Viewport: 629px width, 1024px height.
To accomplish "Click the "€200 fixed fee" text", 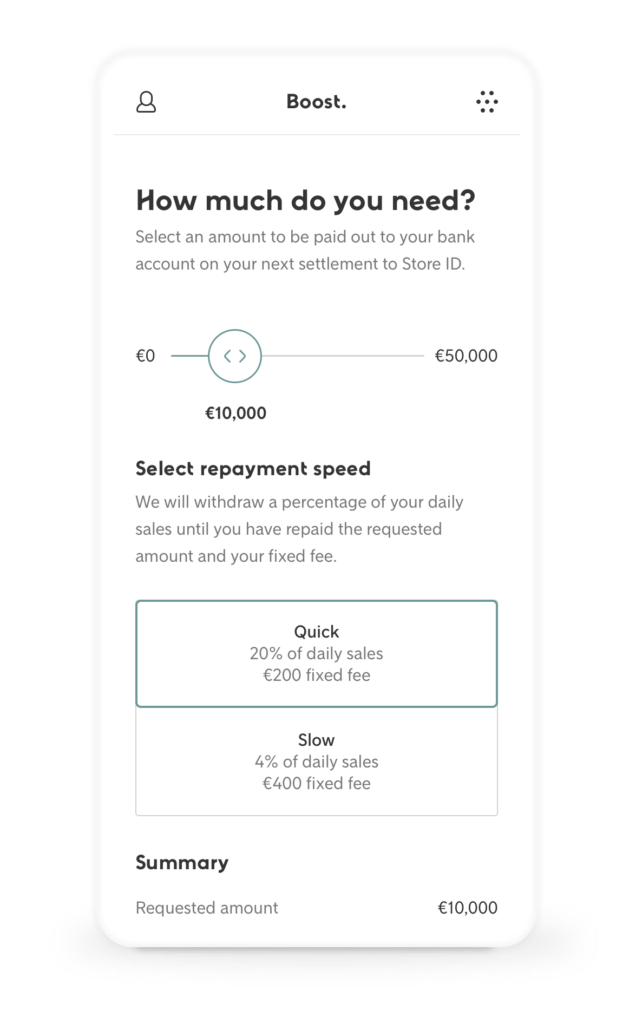I will point(316,676).
